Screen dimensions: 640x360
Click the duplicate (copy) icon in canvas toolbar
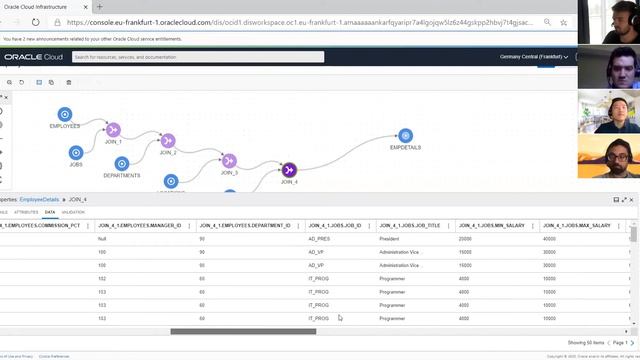(51, 82)
